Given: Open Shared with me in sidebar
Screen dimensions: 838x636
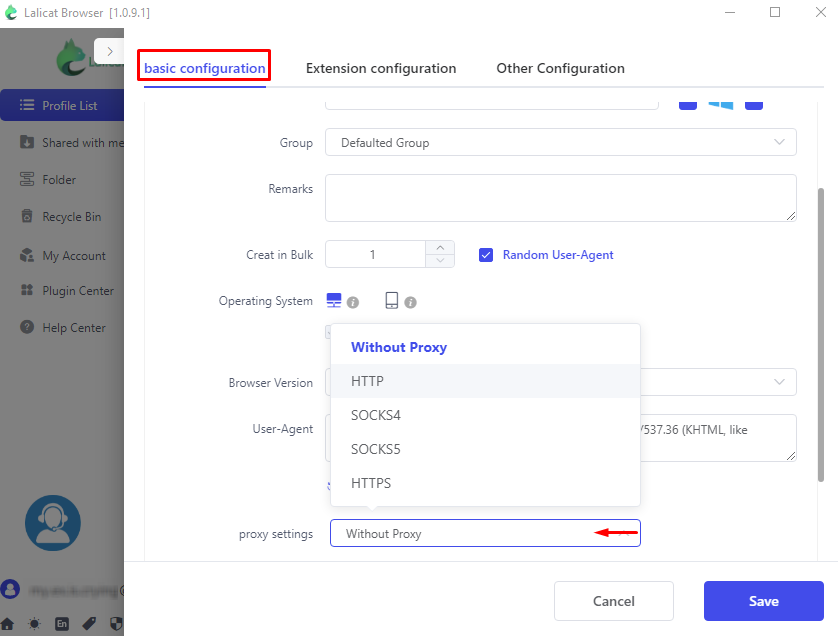Looking at the screenshot, I should tap(62, 142).
